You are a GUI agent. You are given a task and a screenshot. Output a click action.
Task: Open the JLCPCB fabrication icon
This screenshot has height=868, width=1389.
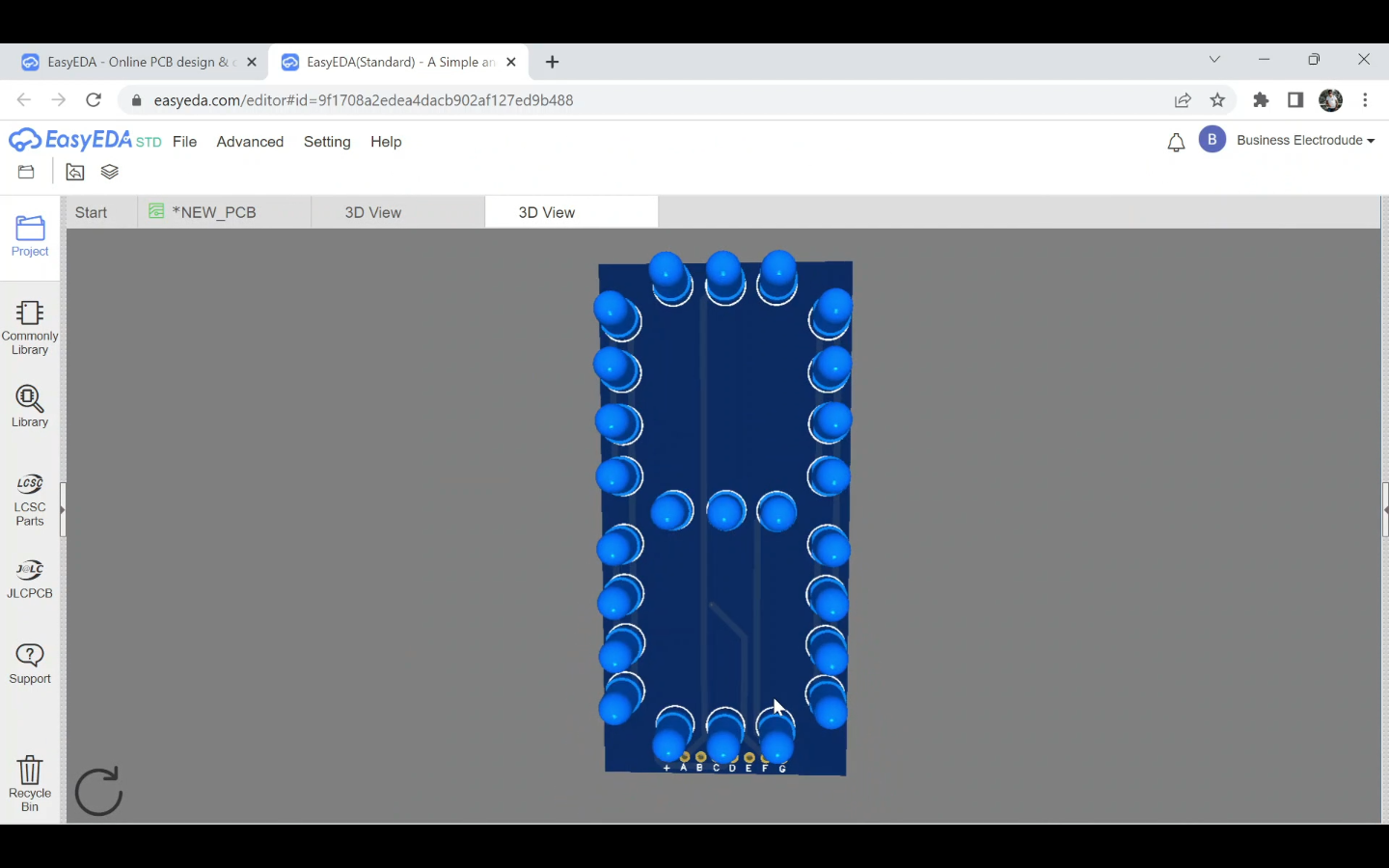pyautogui.click(x=29, y=577)
